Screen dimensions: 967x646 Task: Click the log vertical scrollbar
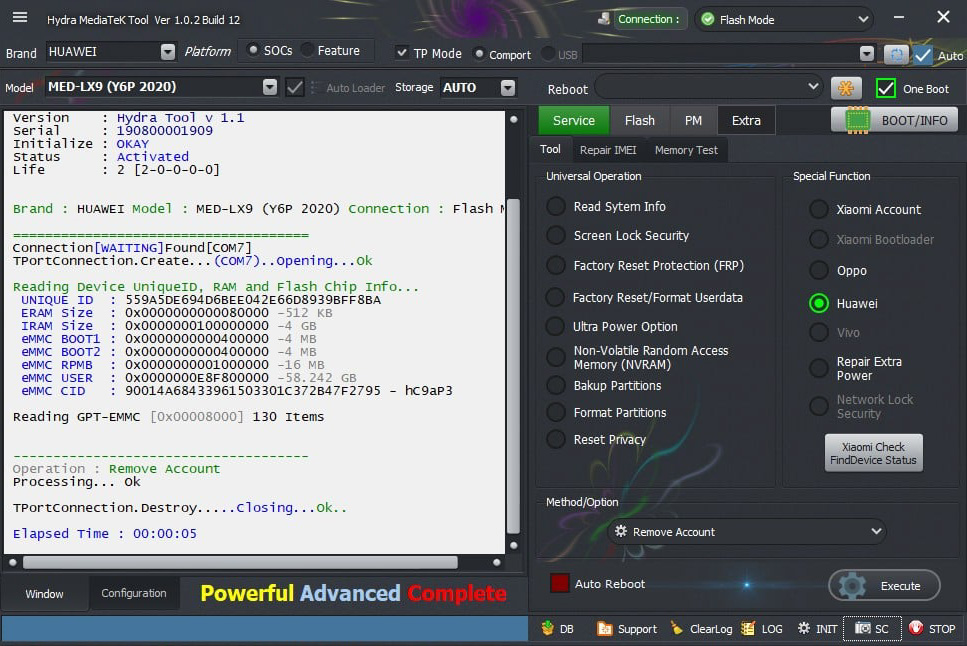[513, 366]
